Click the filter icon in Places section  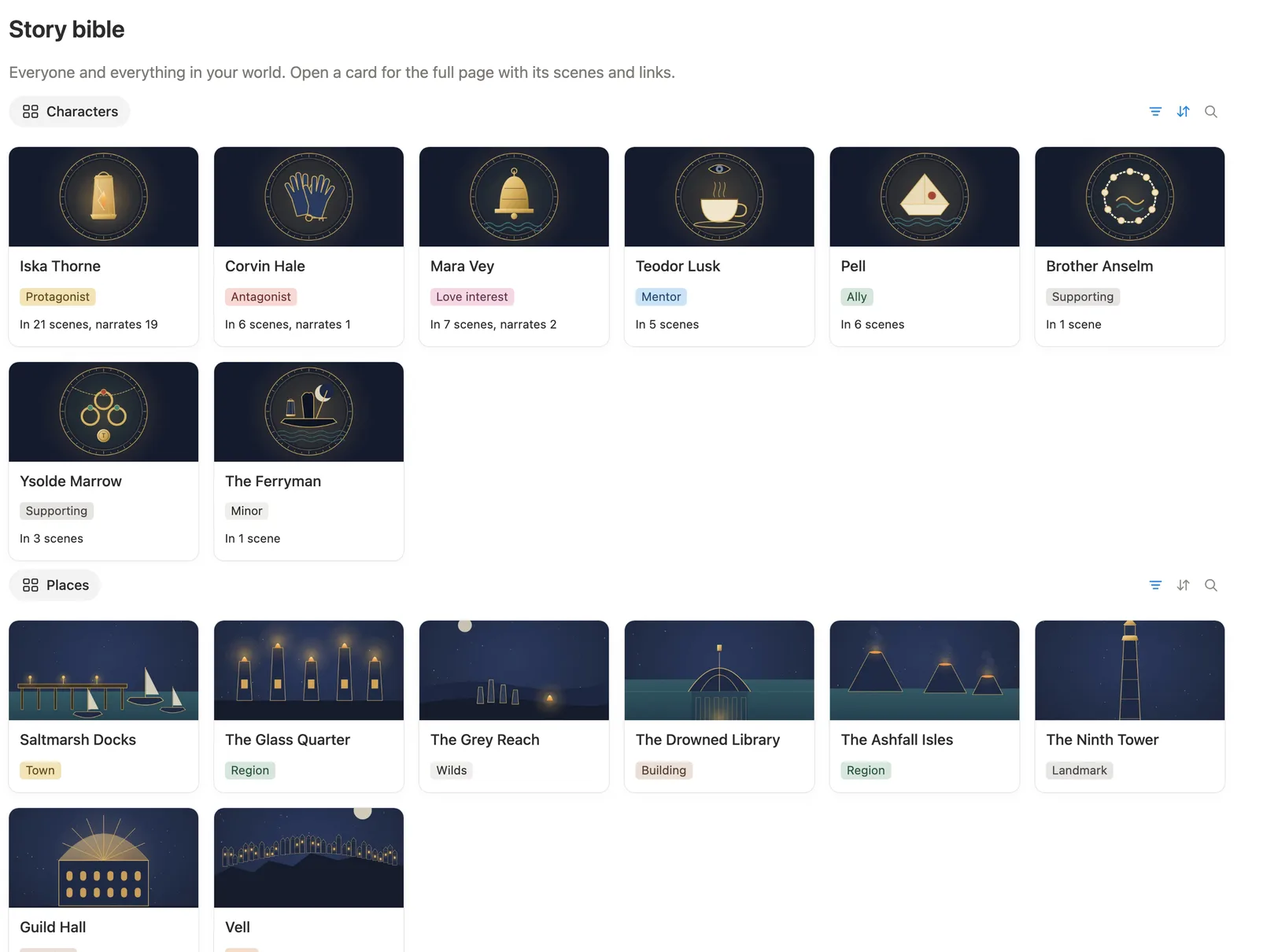(x=1155, y=585)
